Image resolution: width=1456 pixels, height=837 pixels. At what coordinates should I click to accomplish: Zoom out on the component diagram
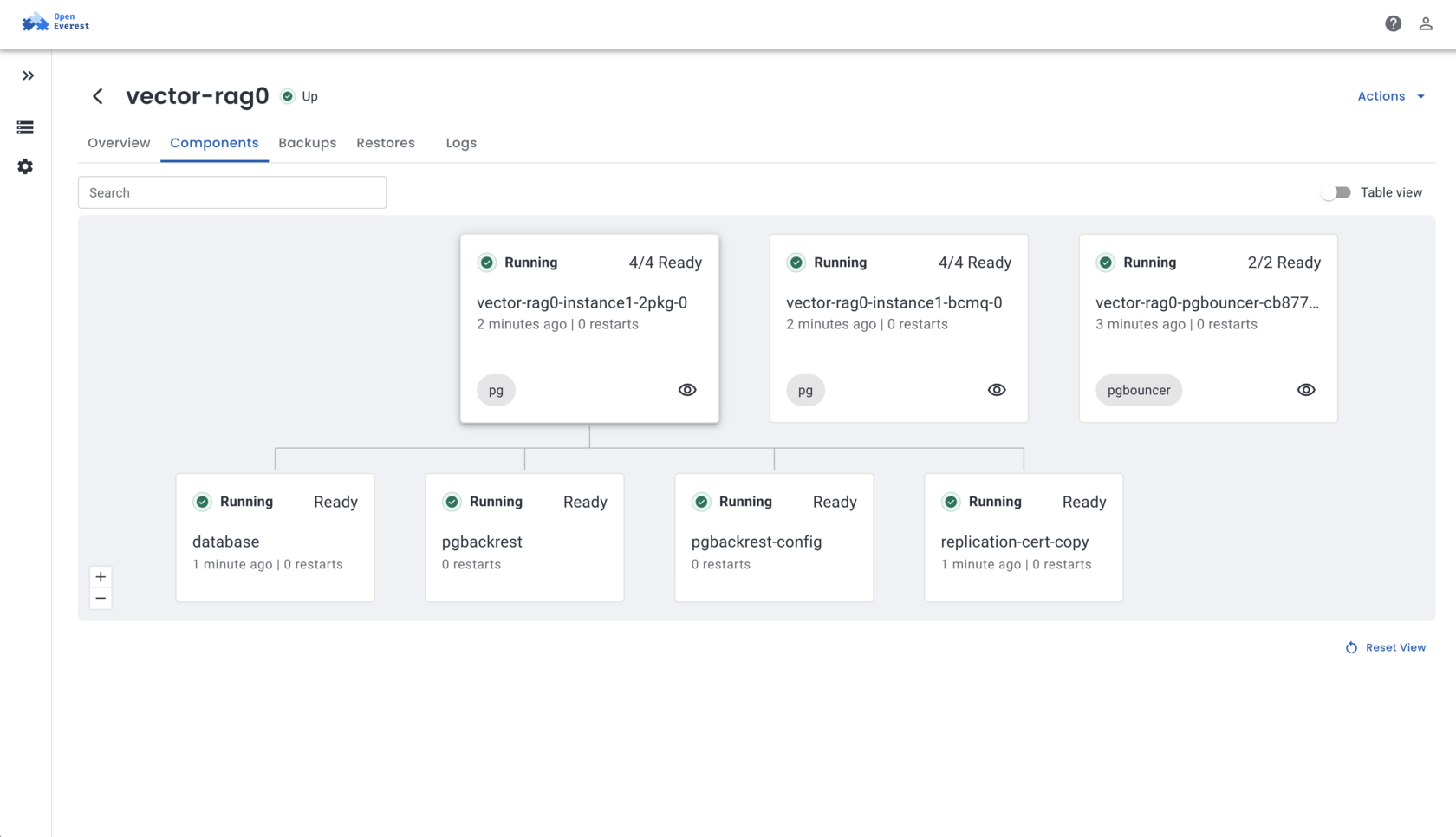click(101, 598)
